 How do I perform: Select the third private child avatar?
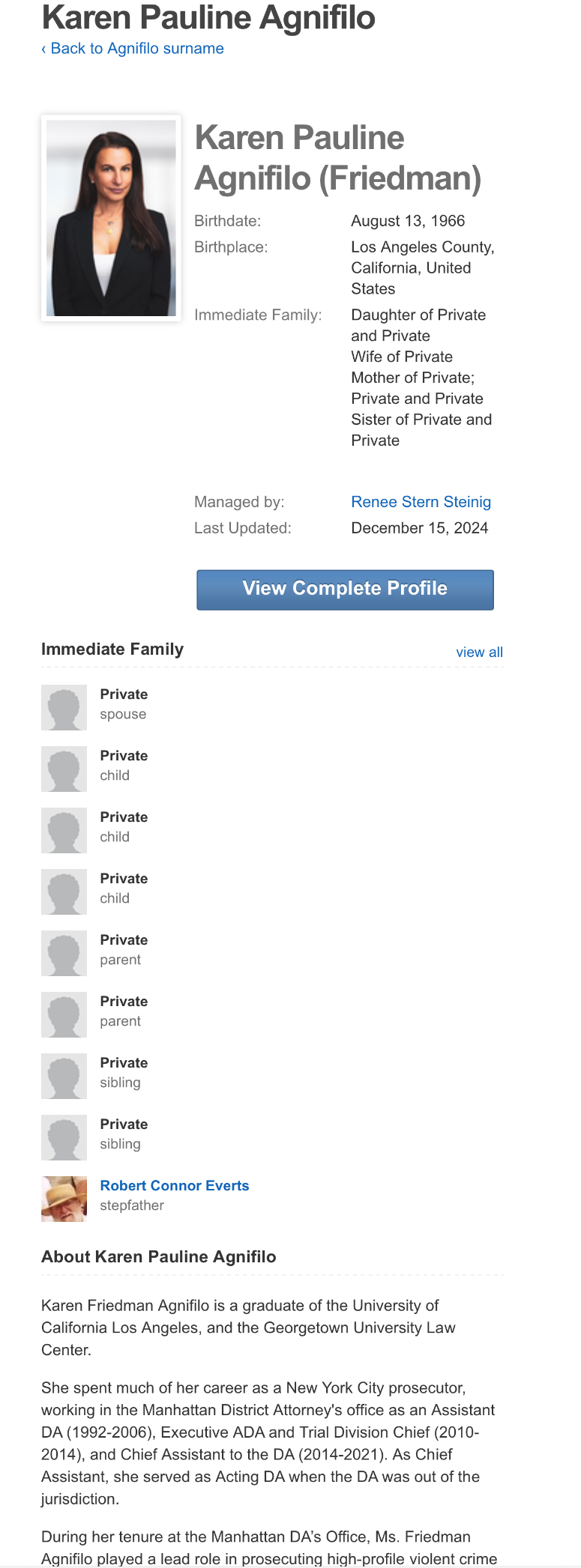pyautogui.click(x=64, y=892)
